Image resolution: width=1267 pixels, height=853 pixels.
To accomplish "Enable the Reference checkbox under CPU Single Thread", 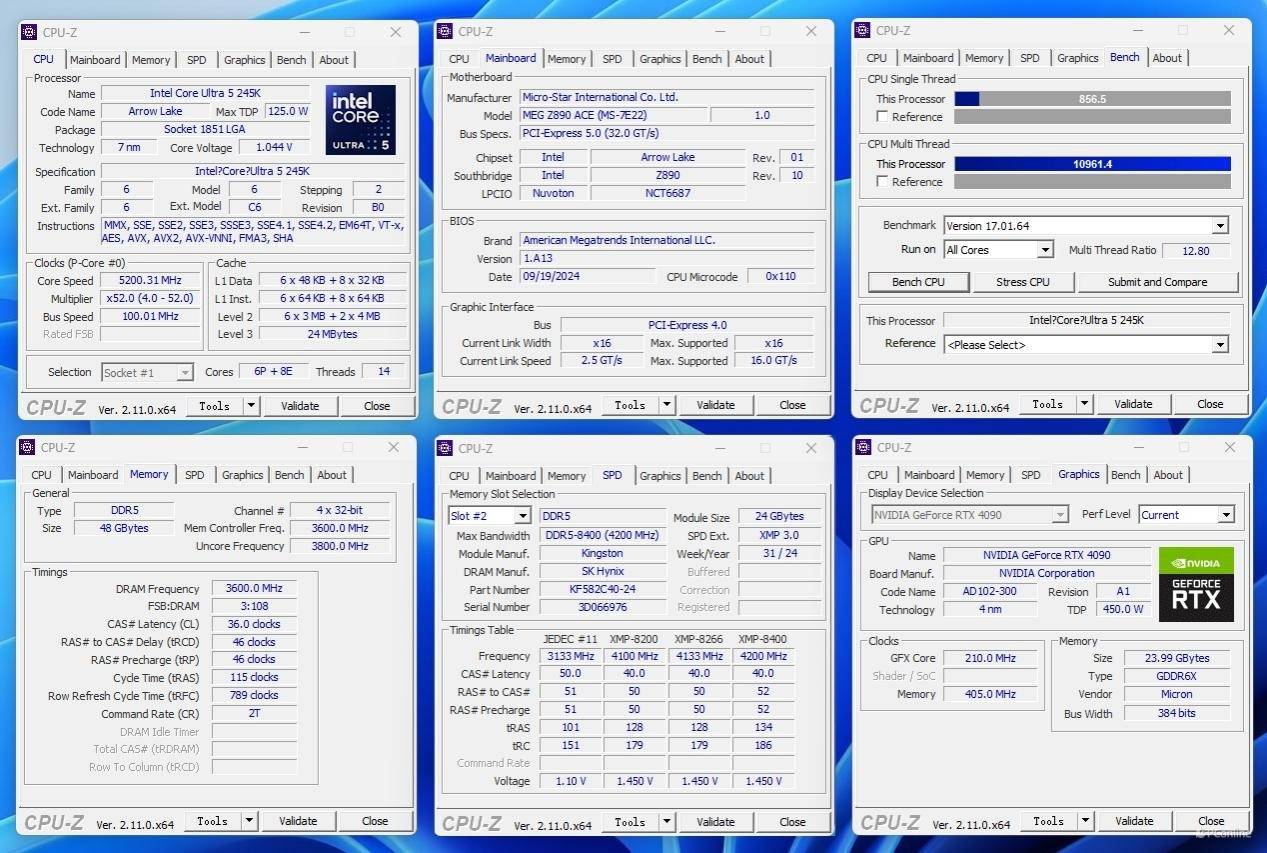I will [882, 117].
